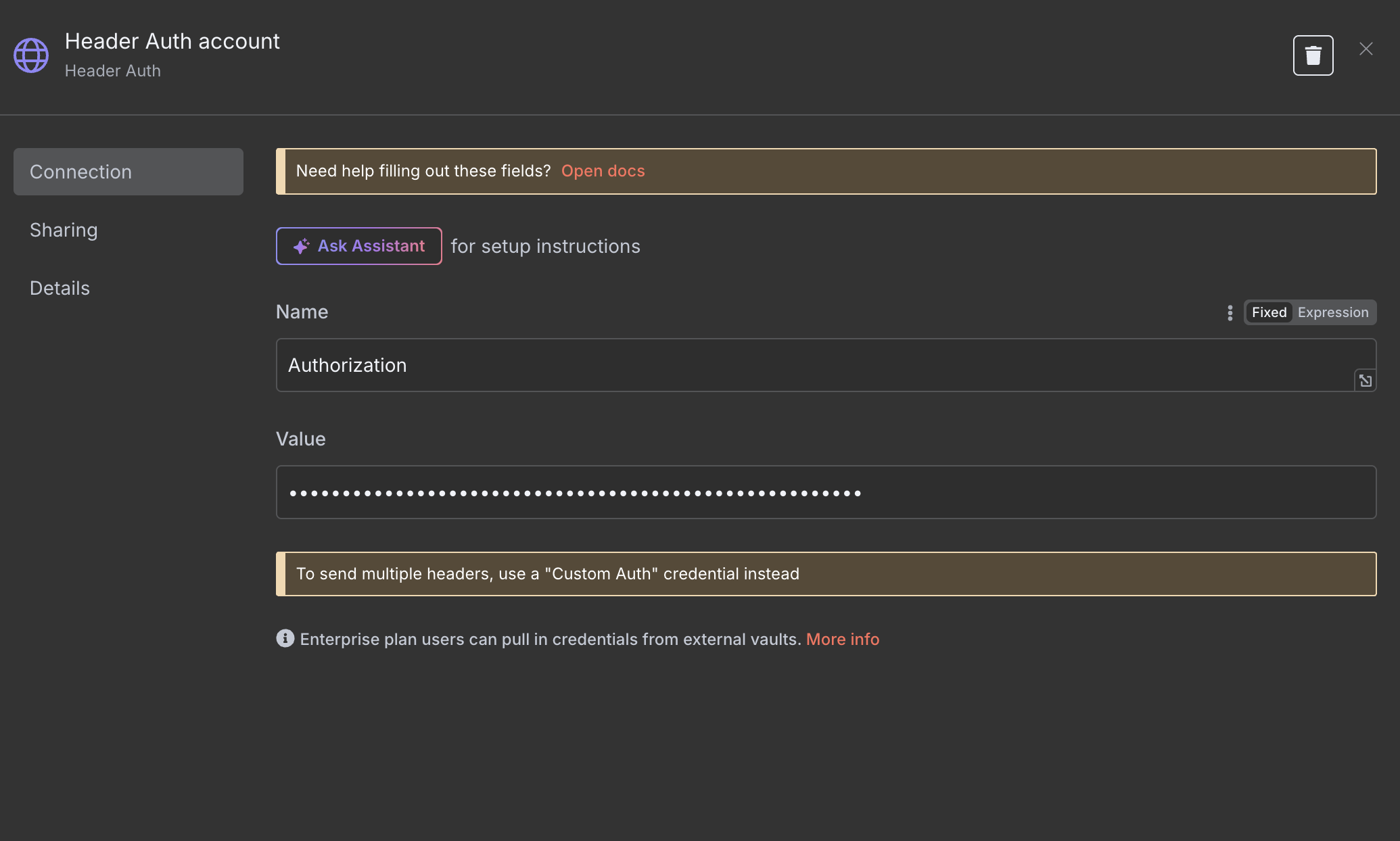Click into the masked Value field

click(x=826, y=492)
